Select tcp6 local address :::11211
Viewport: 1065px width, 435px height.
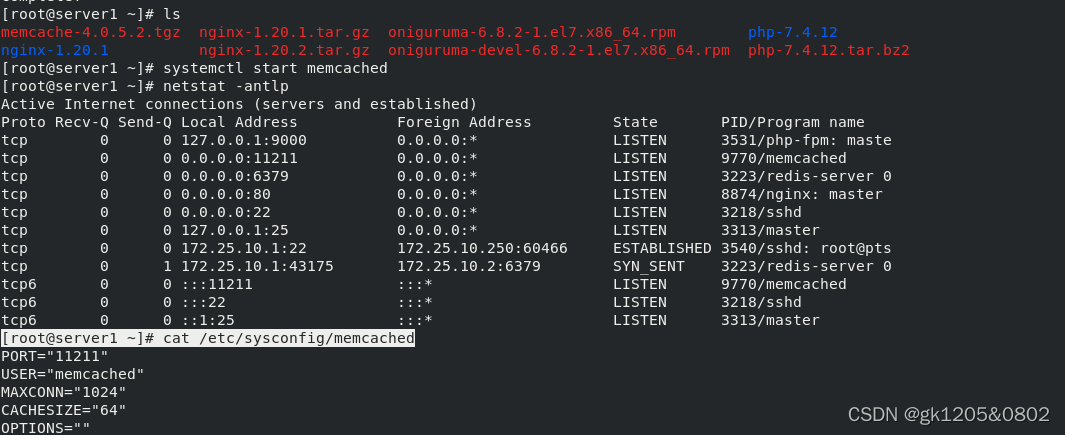[217, 284]
